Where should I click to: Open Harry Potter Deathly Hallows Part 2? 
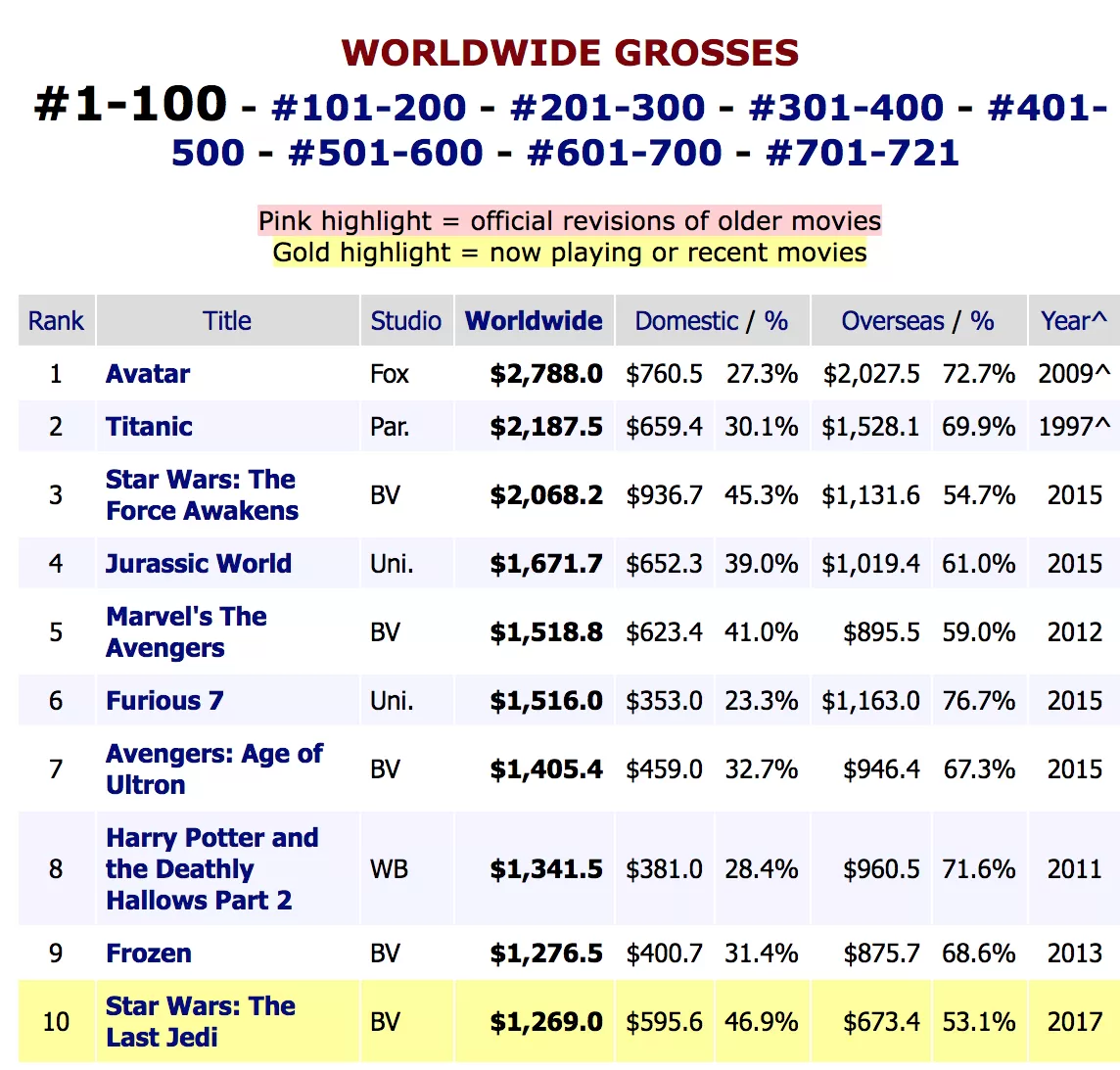point(211,869)
